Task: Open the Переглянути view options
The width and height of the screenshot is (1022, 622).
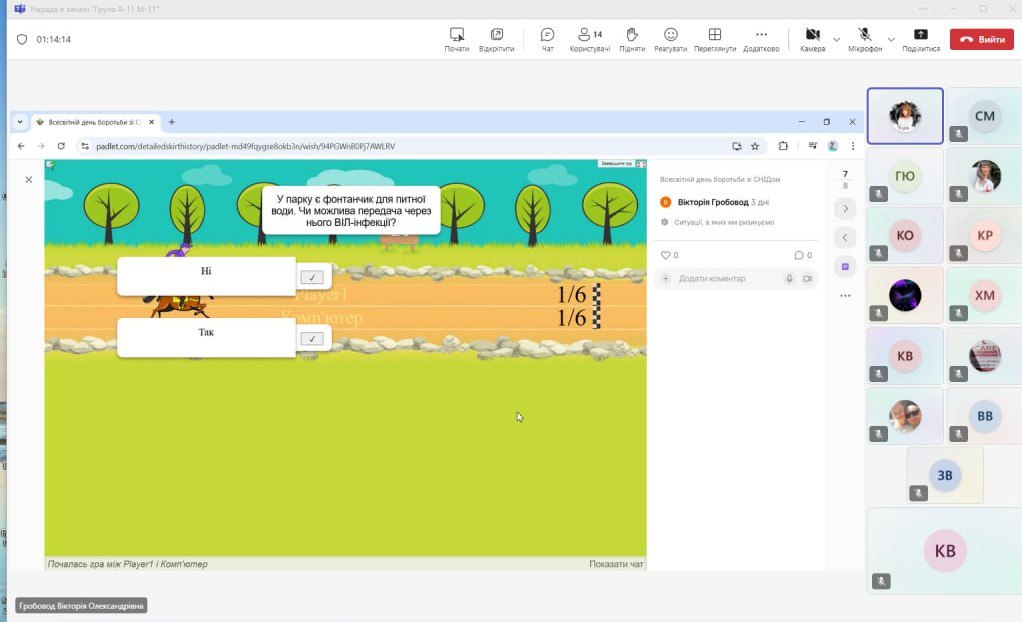Action: (714, 39)
